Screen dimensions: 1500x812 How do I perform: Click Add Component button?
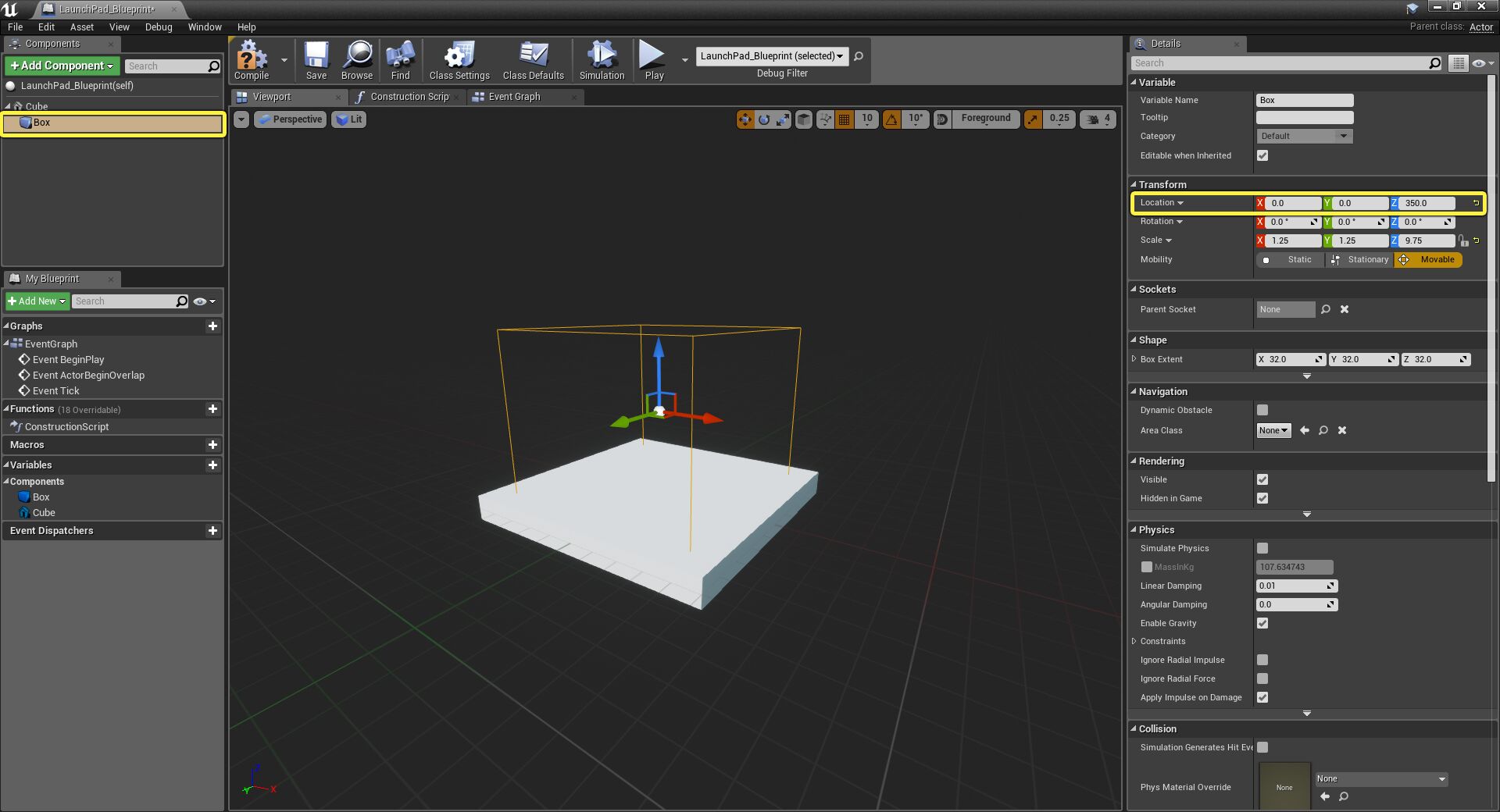coord(62,66)
